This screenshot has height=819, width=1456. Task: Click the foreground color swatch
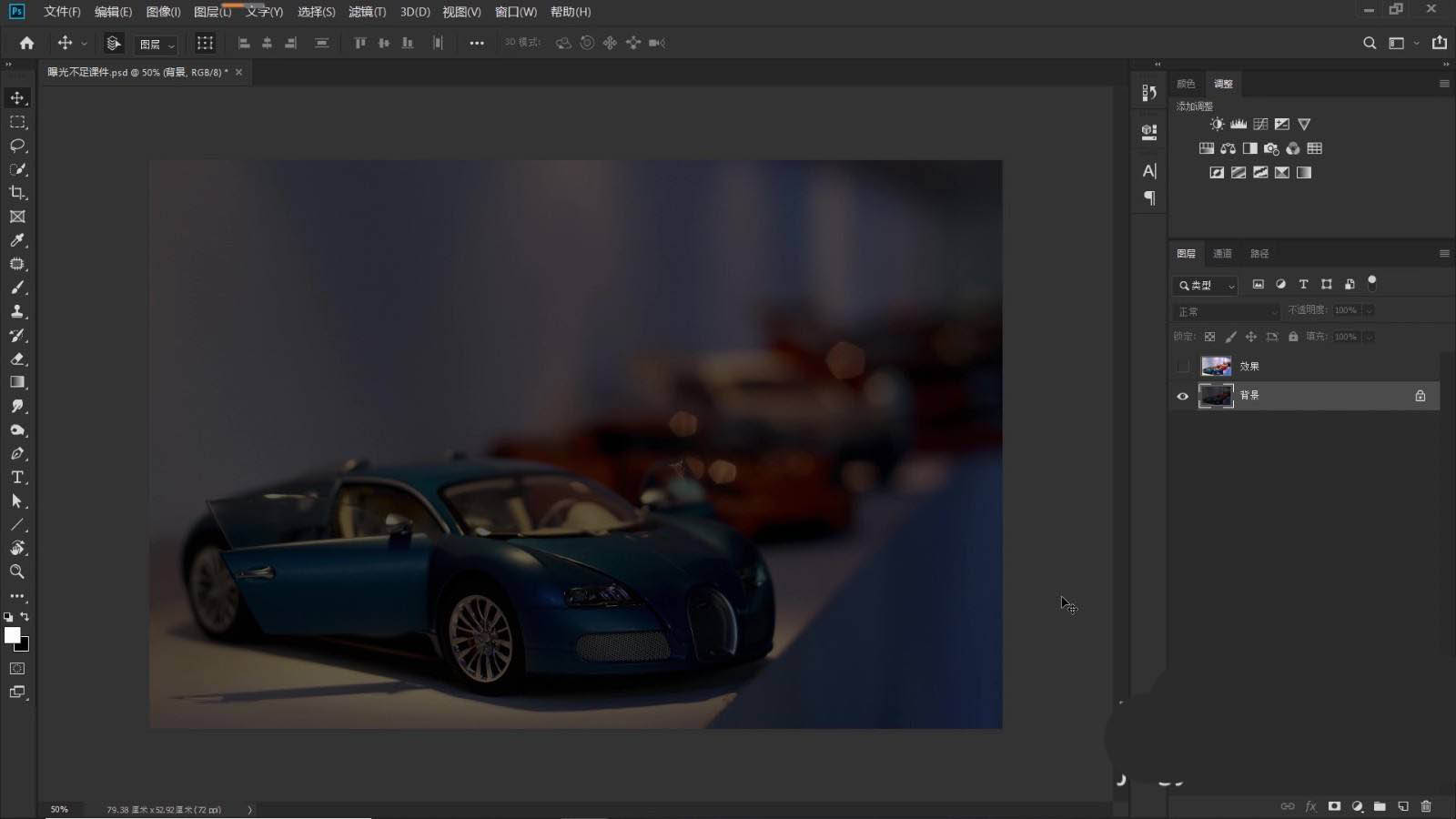click(x=12, y=635)
